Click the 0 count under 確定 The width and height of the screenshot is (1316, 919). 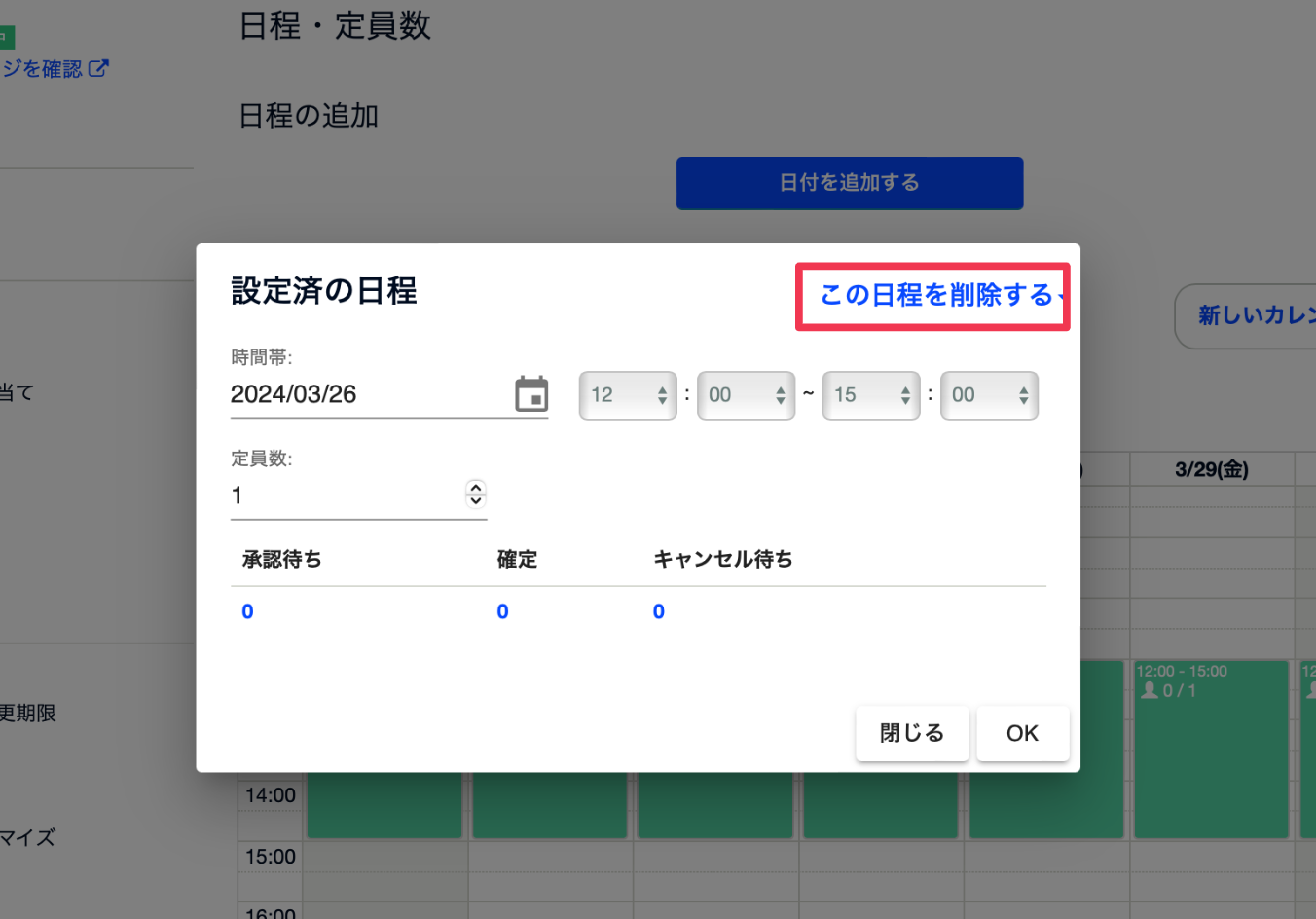click(502, 611)
